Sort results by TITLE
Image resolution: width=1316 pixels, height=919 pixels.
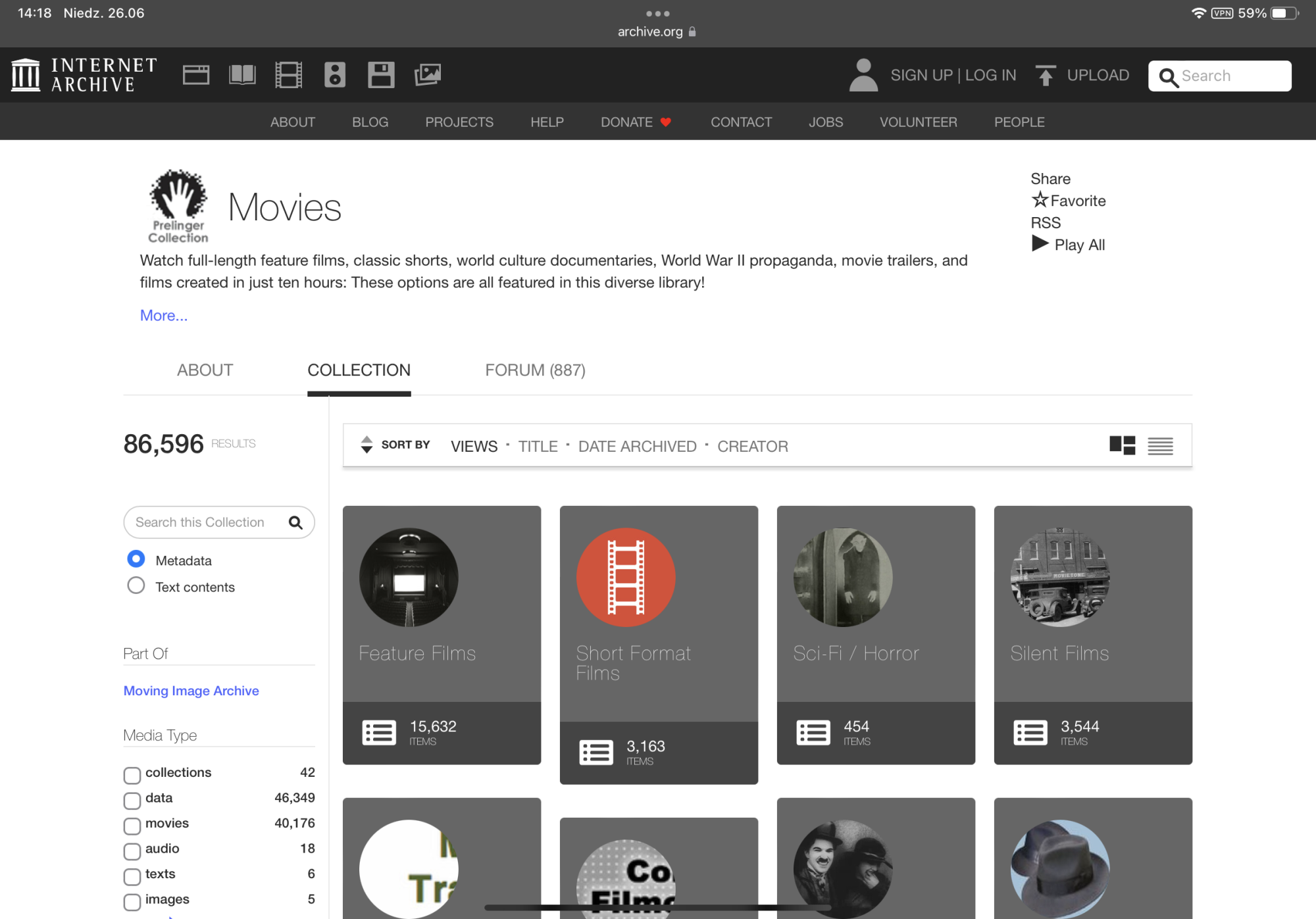point(538,447)
